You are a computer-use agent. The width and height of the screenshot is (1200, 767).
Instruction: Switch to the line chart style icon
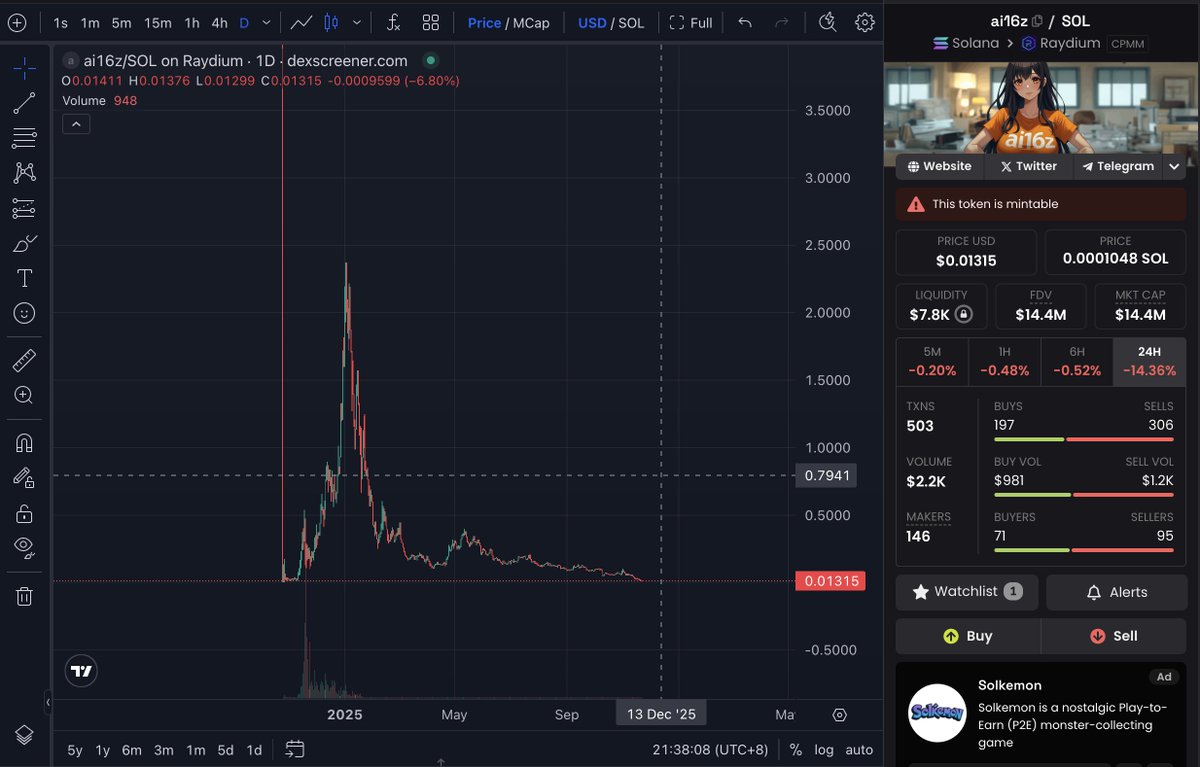(300, 22)
